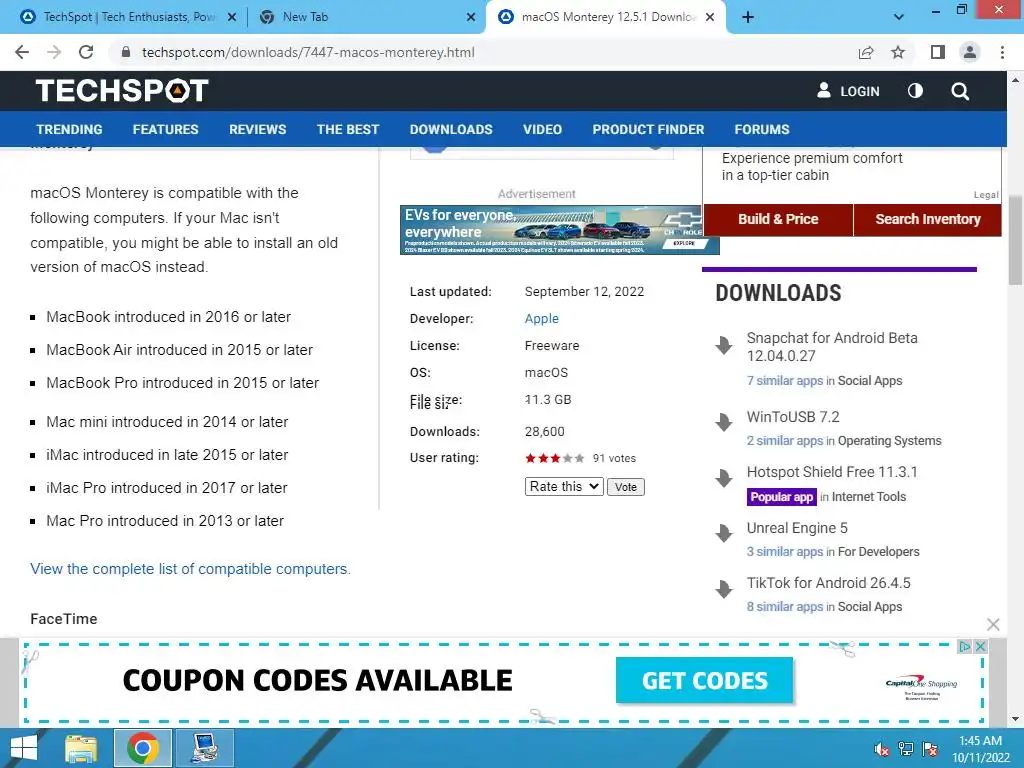Open THE BEST menu

[x=347, y=129]
